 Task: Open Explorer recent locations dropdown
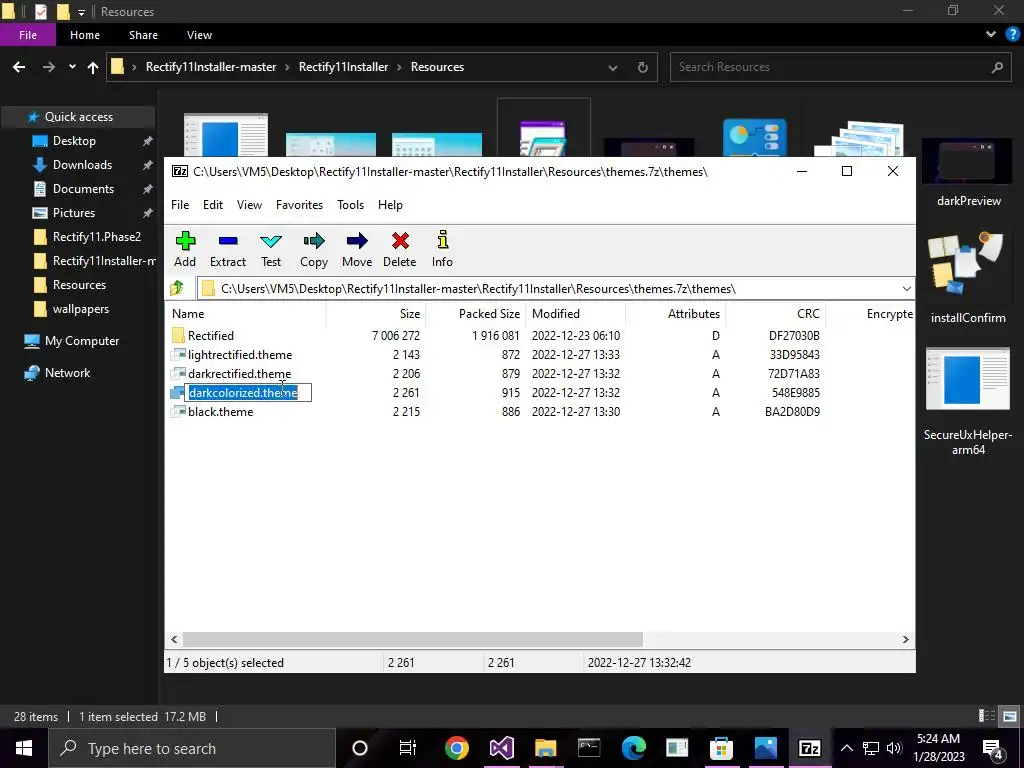(72, 67)
